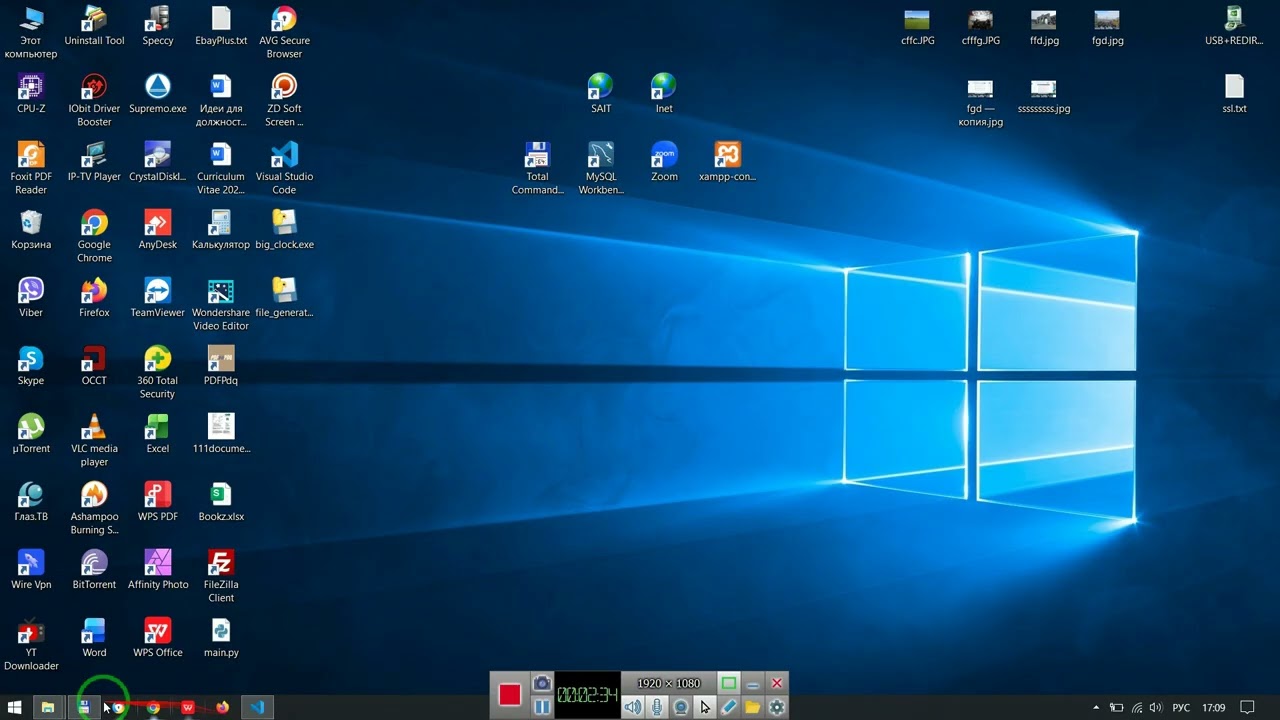
Task: Select the VLC media player shortcut
Action: tap(94, 440)
